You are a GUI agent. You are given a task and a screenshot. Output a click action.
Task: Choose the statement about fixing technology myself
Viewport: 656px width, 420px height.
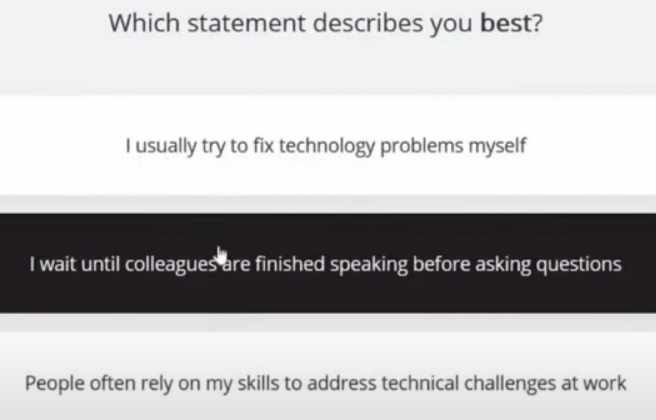328,145
